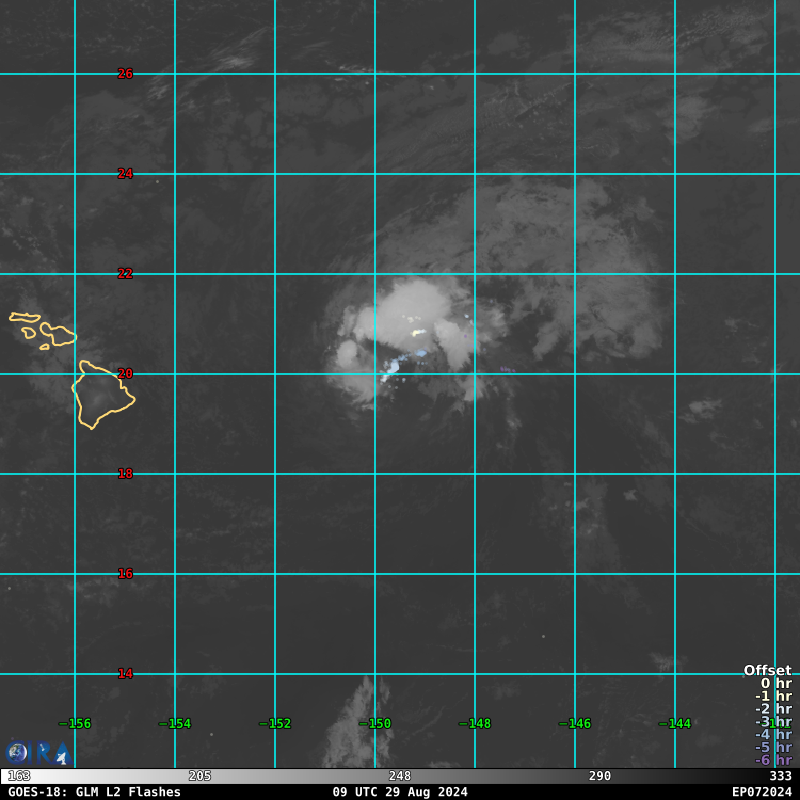
Task: Click the -4 hr offset legend entry
Action: point(773,735)
